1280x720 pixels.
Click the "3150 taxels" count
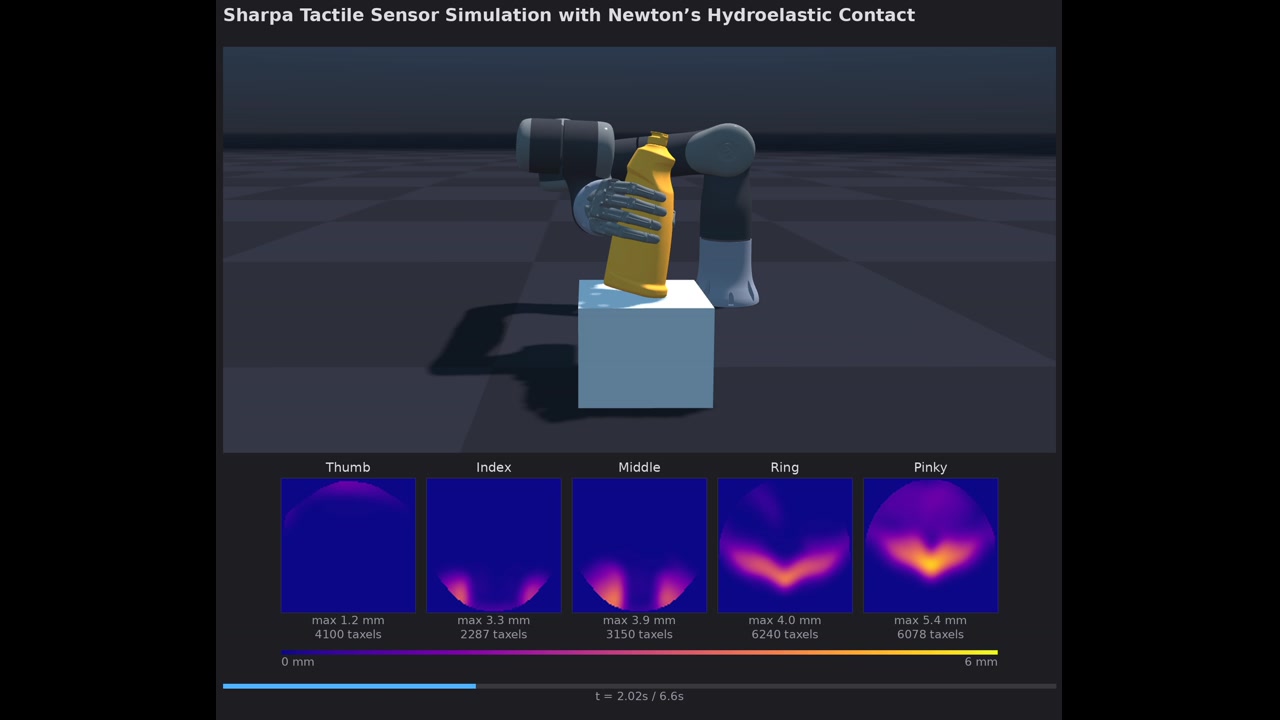click(639, 634)
